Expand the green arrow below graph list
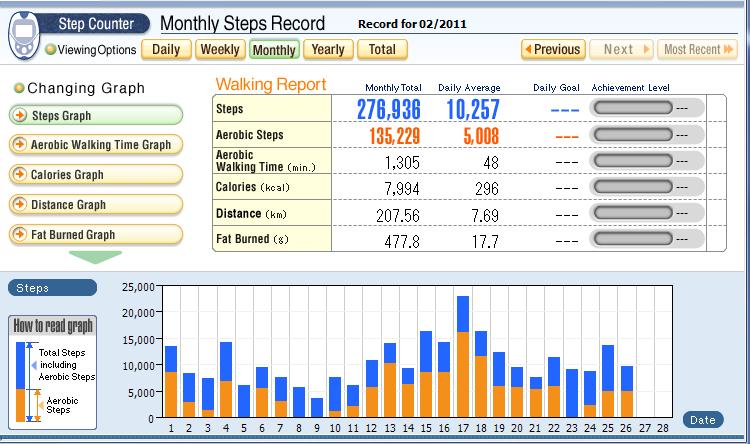This screenshot has width=750, height=444. [x=95, y=257]
